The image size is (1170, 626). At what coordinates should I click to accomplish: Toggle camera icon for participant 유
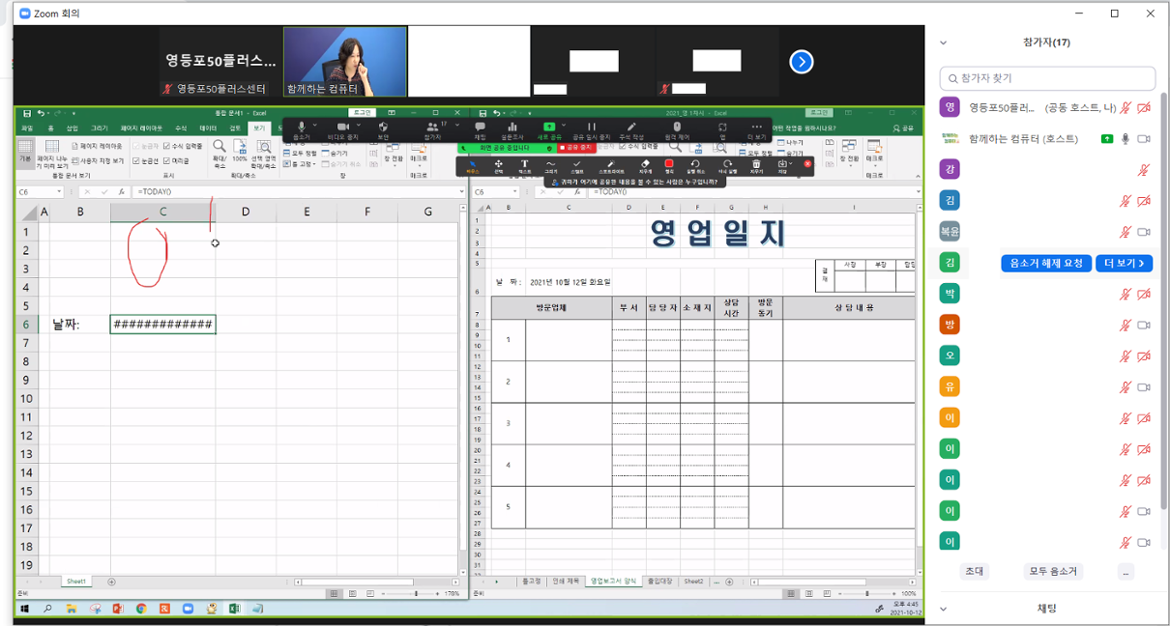click(1143, 387)
